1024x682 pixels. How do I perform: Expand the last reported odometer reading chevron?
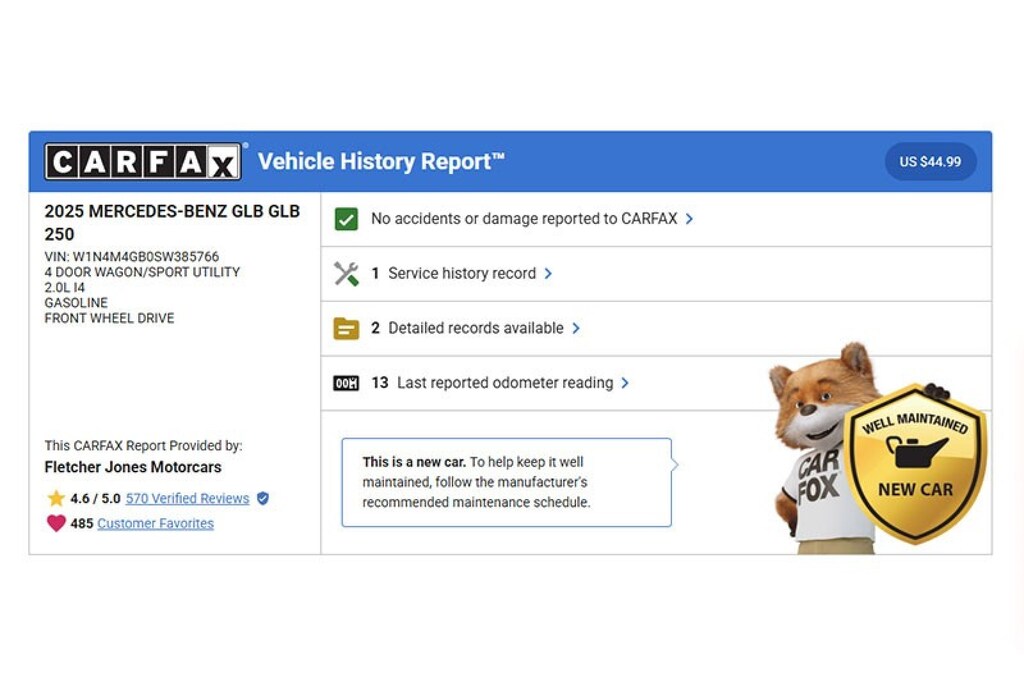point(625,383)
